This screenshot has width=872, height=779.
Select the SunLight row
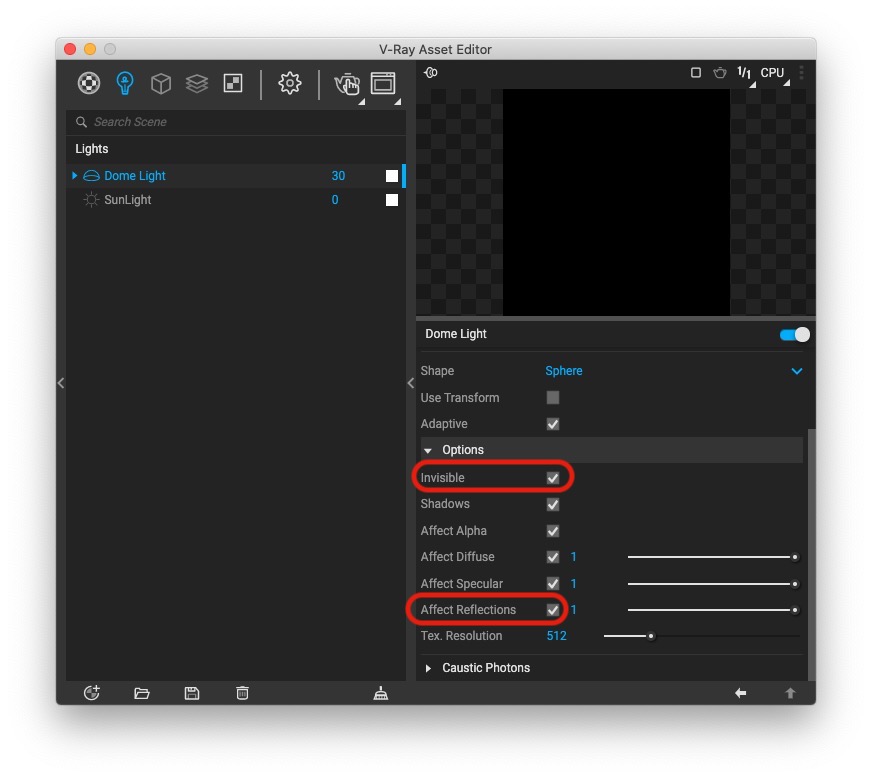[236, 200]
